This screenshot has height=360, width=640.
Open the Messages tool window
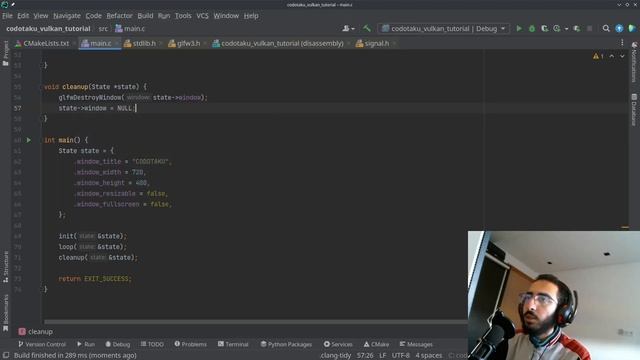(417, 344)
